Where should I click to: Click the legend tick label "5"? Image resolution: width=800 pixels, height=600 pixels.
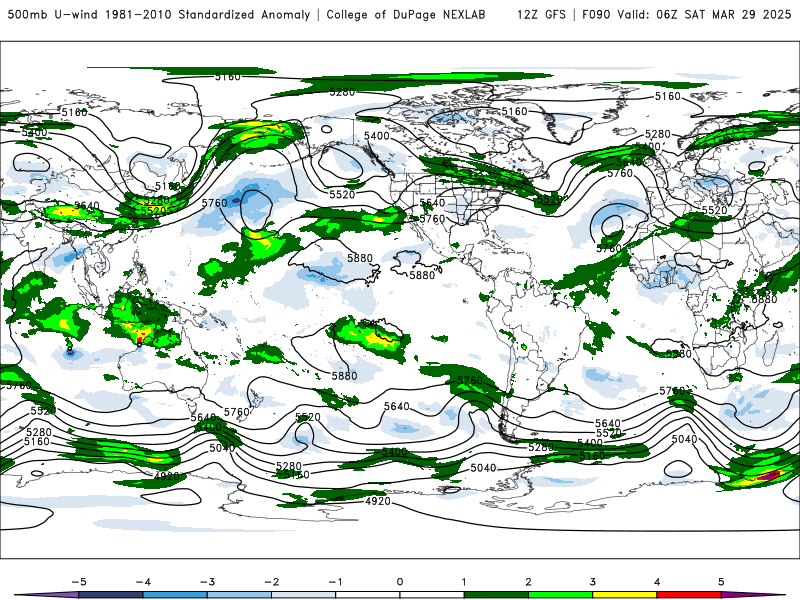tap(721, 582)
